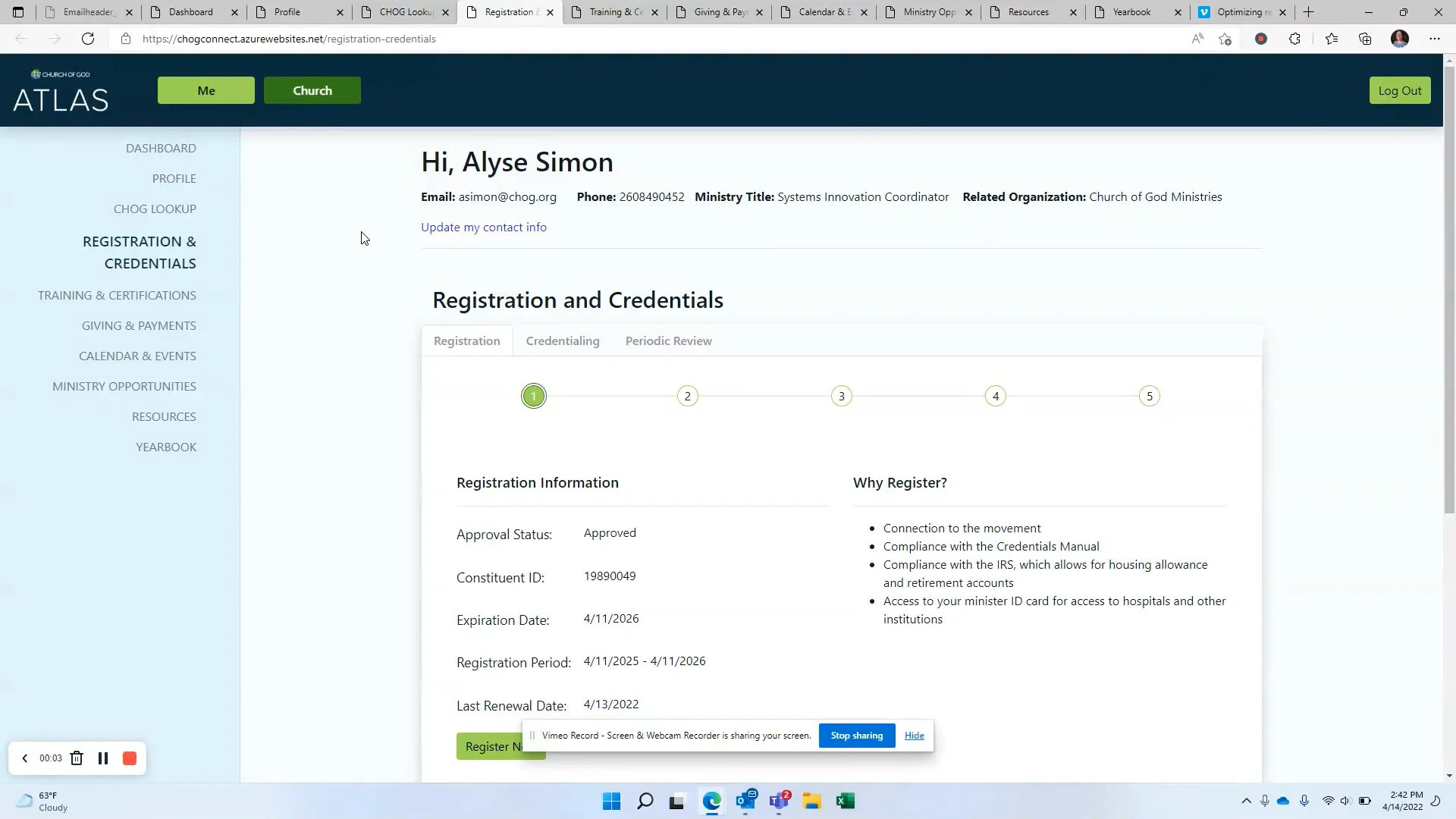1456x819 pixels.
Task: Toggle read aloud in the address bar
Action: point(1197,39)
